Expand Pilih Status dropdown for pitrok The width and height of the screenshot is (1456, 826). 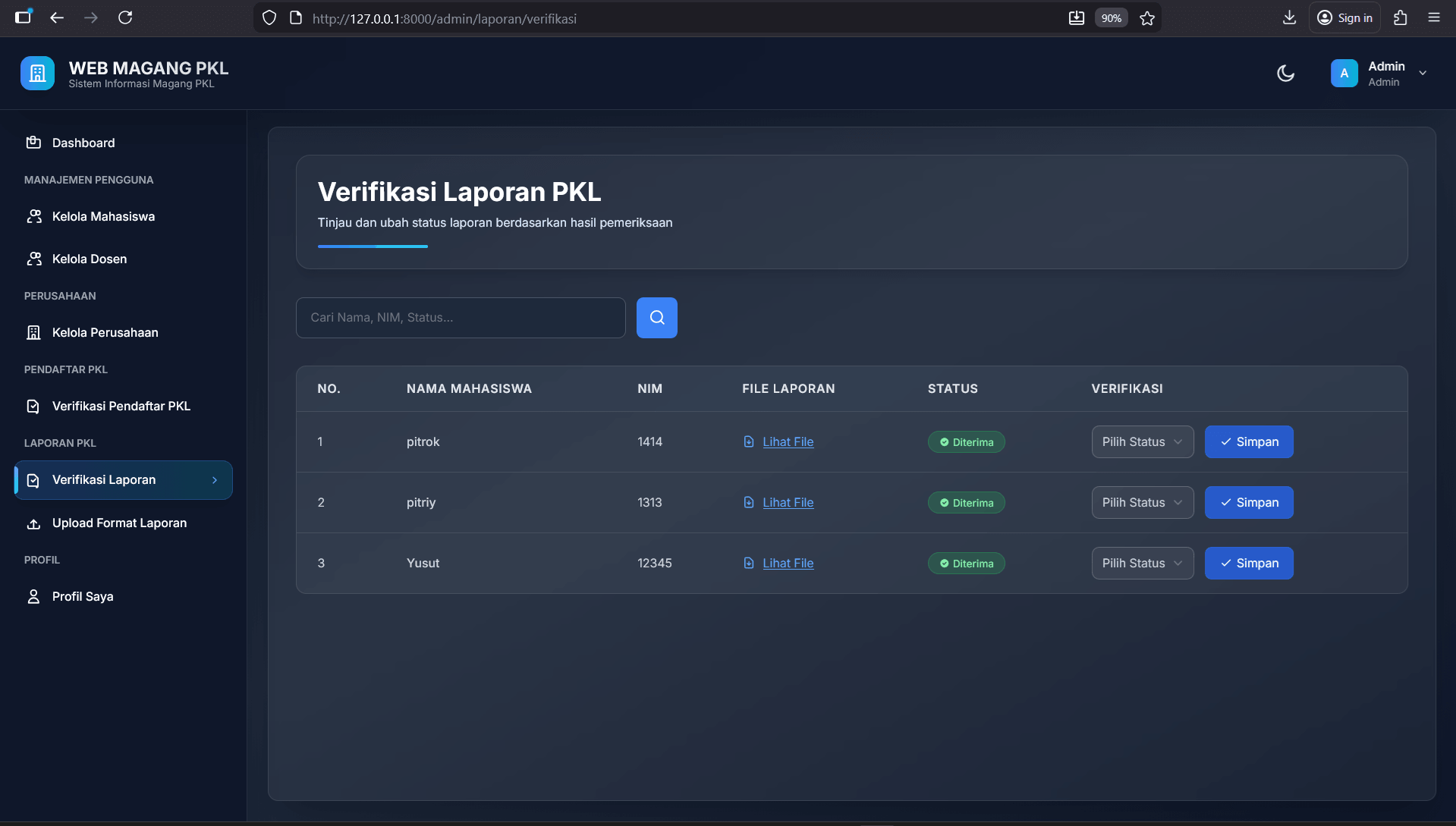1143,442
